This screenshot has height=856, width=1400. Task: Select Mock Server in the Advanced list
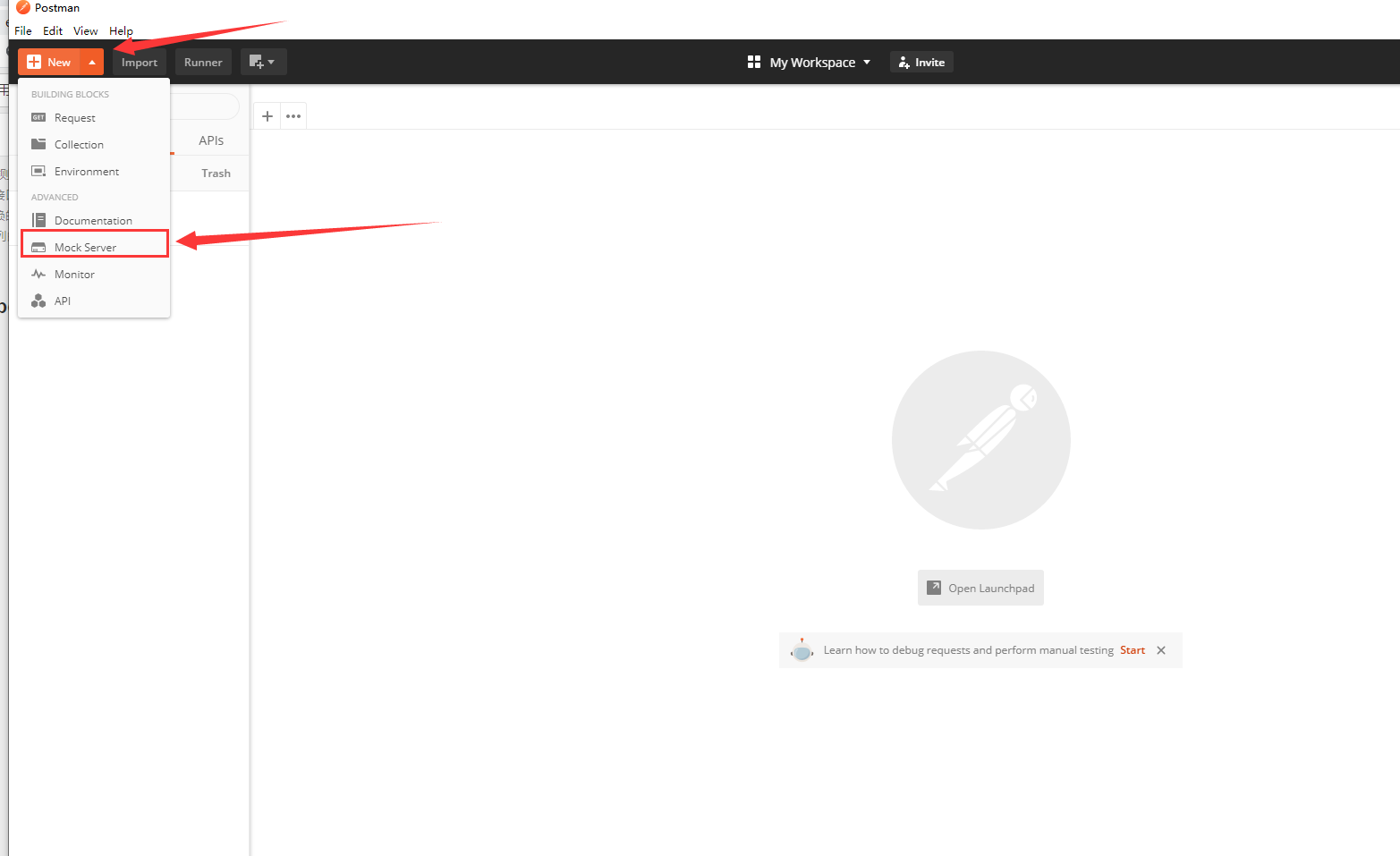(94, 248)
